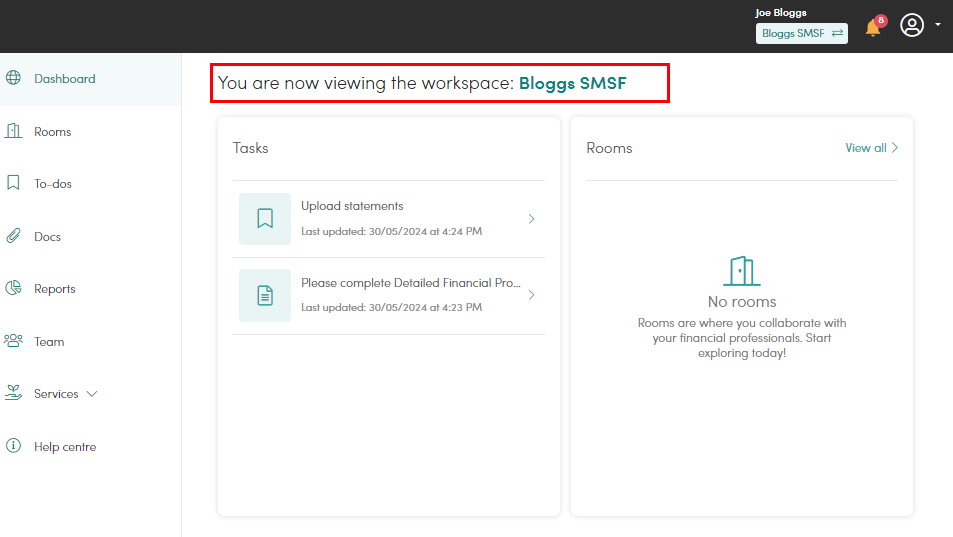Screen dimensions: 953x537
Task: Click the To-dos bookmark icon
Action: (x=13, y=183)
